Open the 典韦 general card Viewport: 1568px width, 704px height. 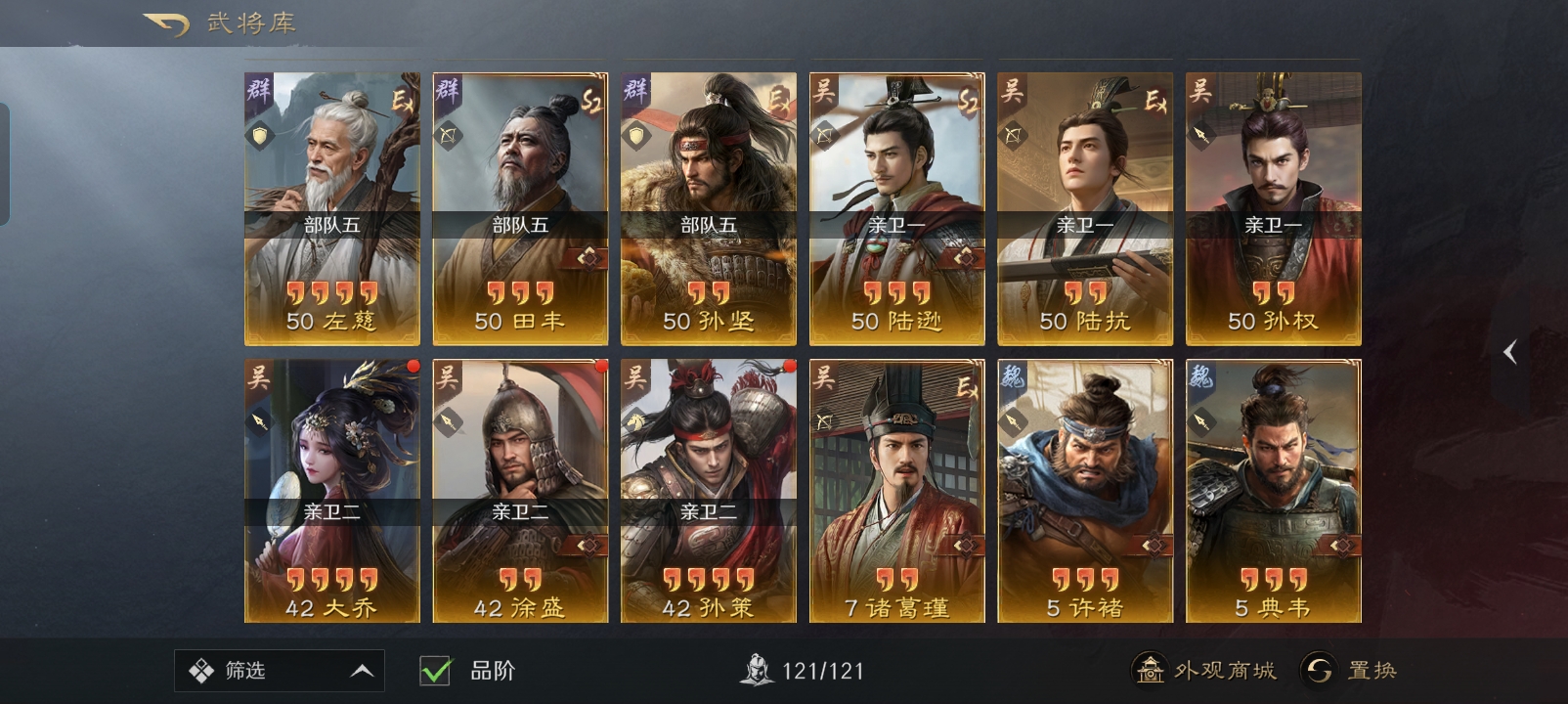pos(1273,491)
